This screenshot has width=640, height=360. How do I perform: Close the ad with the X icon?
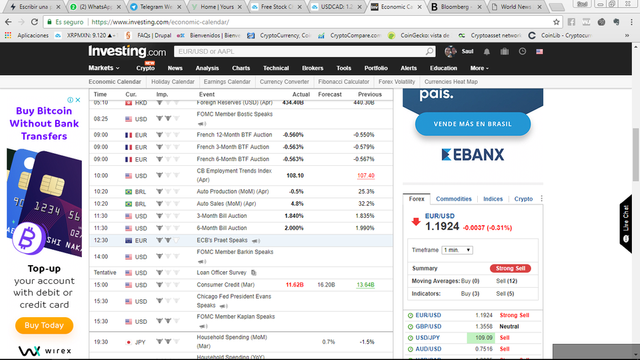pyautogui.click(x=78, y=100)
